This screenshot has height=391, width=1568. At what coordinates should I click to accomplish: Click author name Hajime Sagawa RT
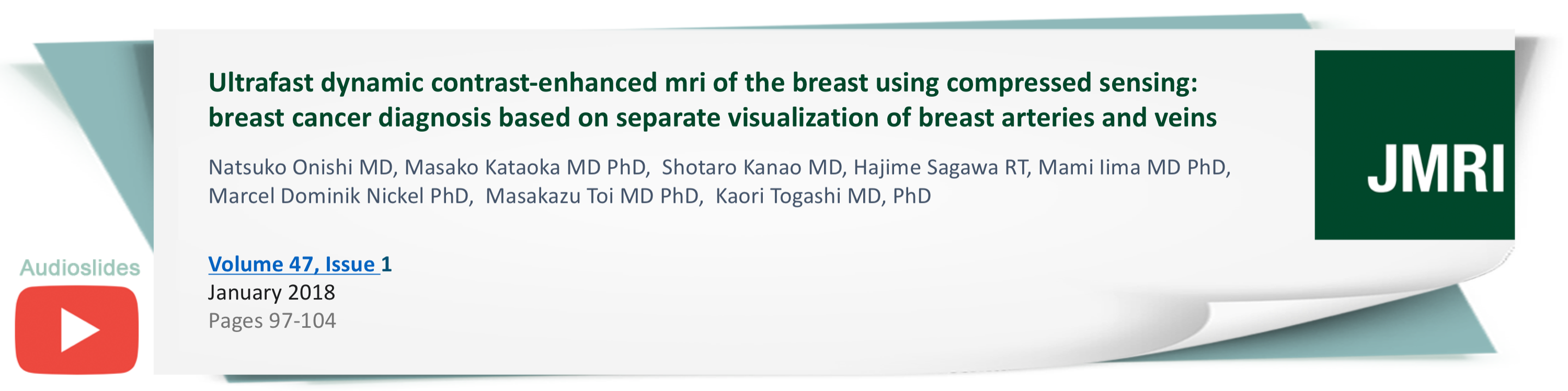[941, 167]
